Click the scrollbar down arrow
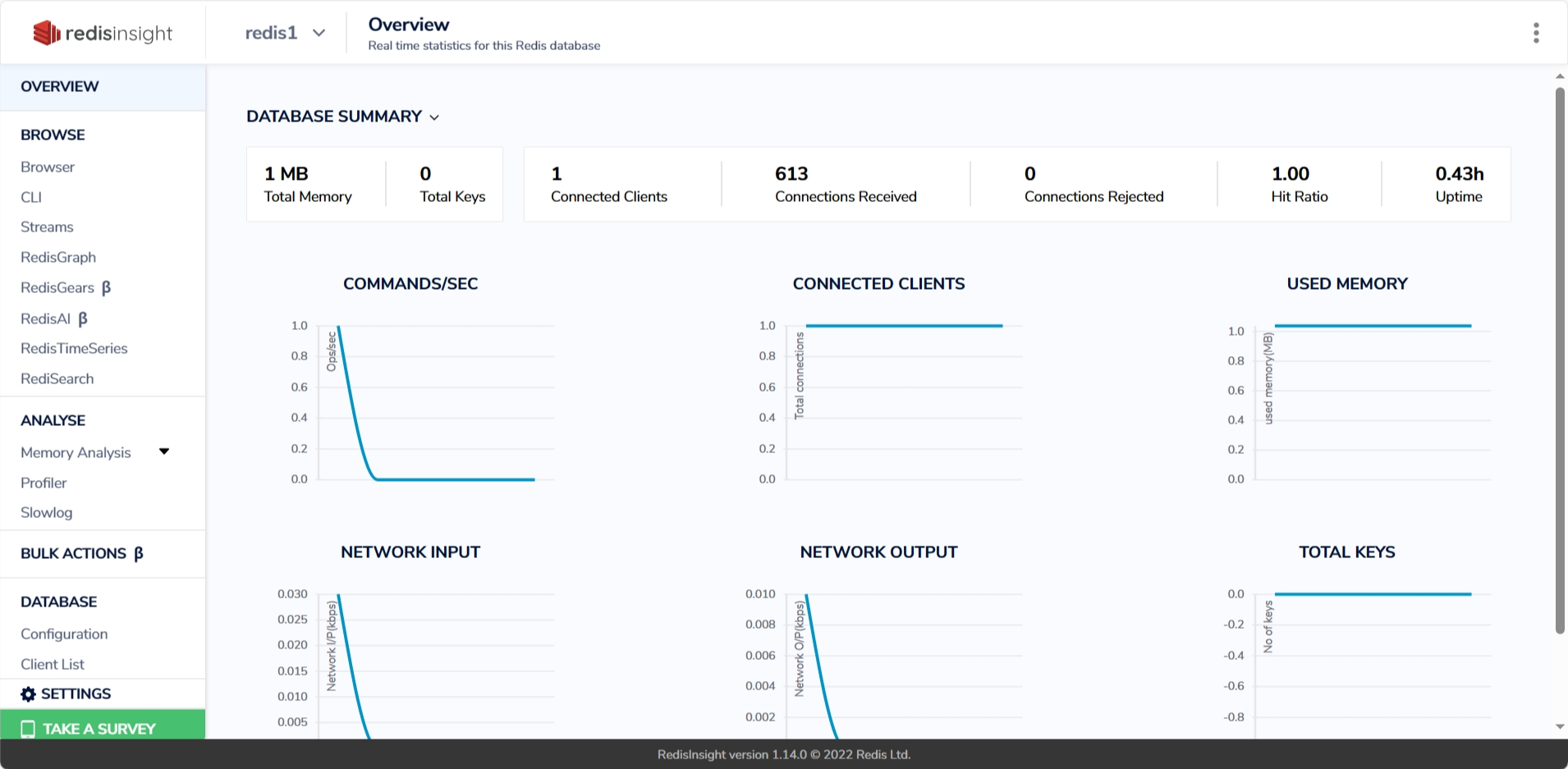1568x769 pixels. [1559, 727]
